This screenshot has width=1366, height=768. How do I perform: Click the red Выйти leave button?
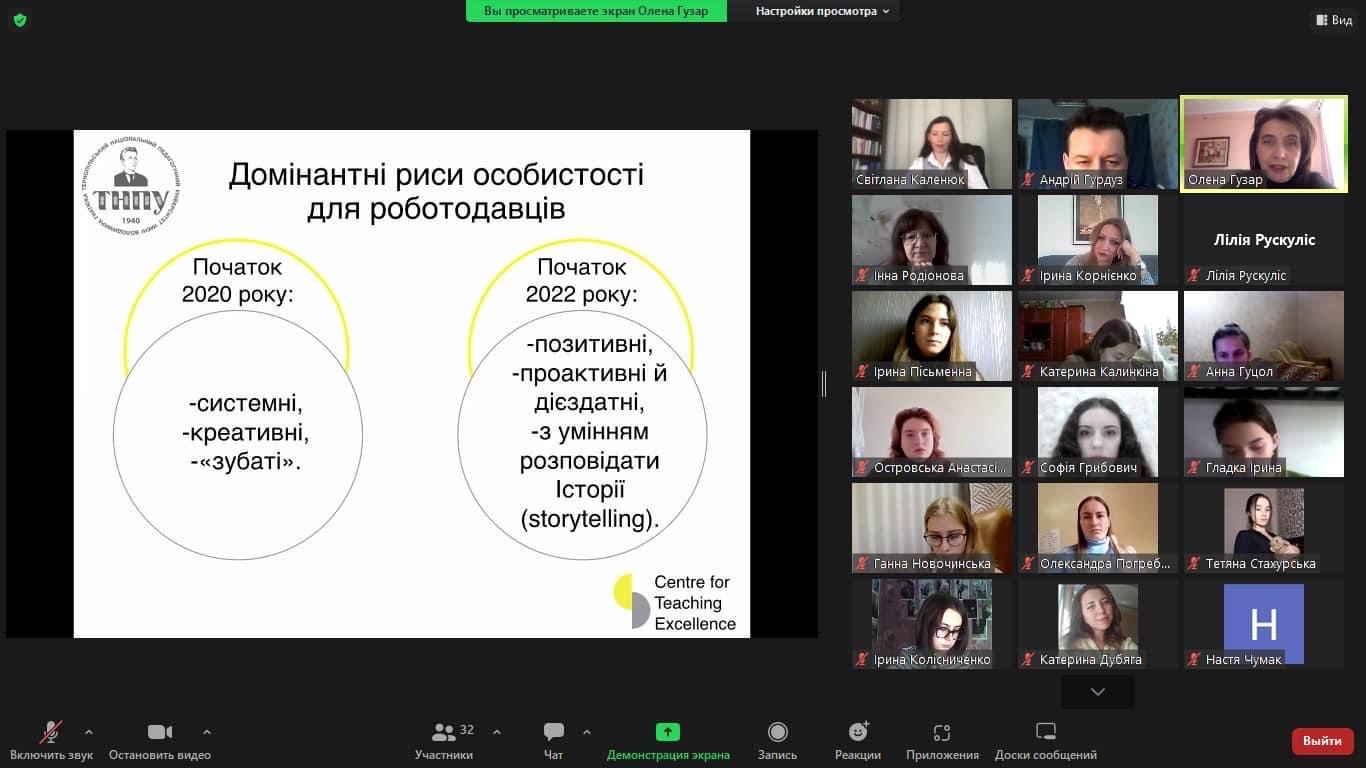pos(1322,741)
